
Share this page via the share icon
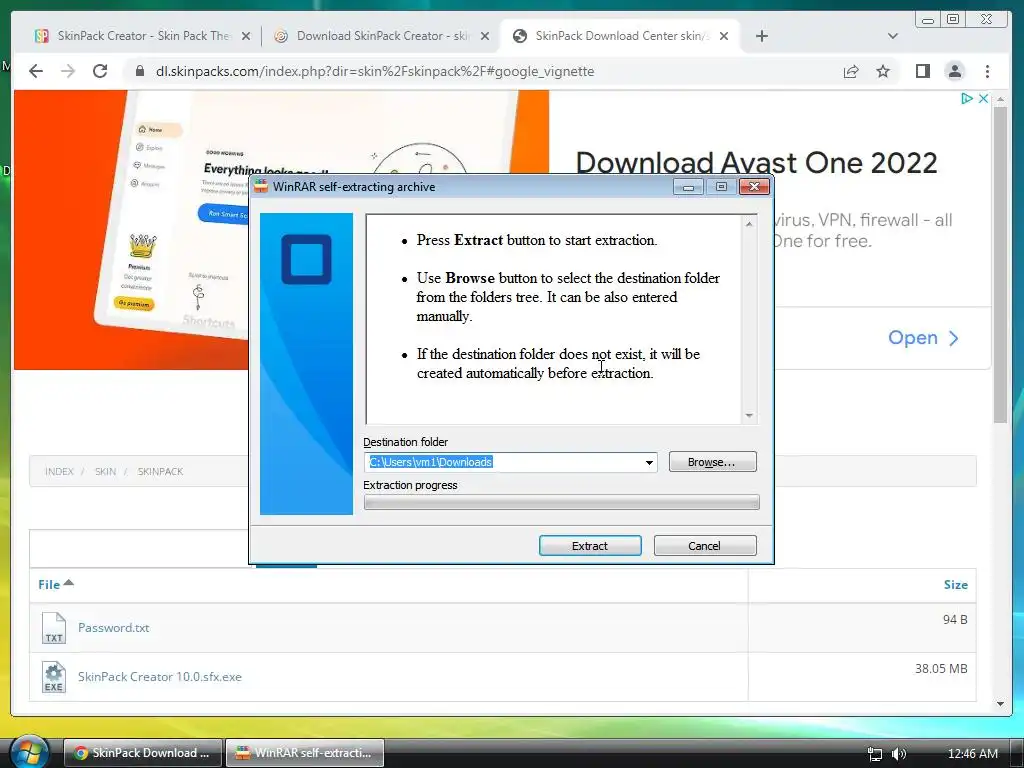coord(850,71)
